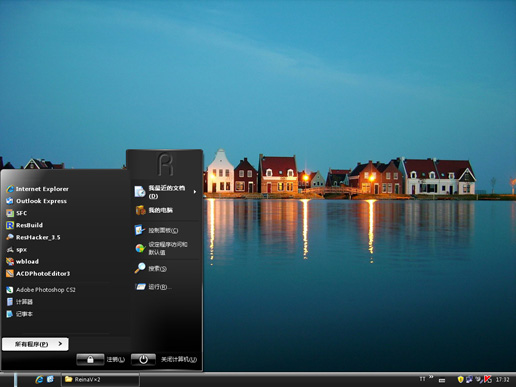
Task: Click the language bar indicator in taskbar
Action: pyautogui.click(x=422, y=379)
